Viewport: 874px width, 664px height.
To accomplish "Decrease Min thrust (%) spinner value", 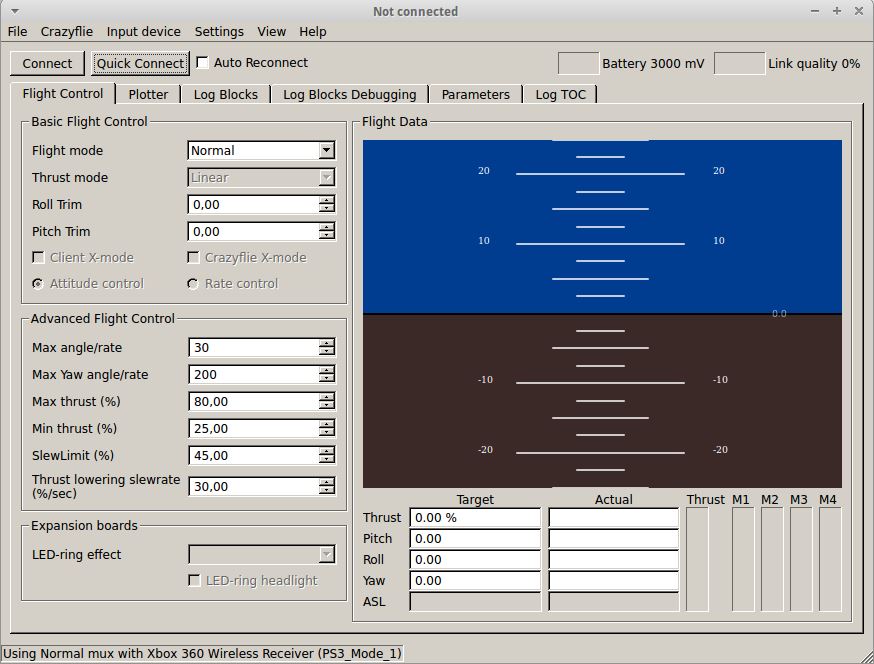I will point(326,433).
